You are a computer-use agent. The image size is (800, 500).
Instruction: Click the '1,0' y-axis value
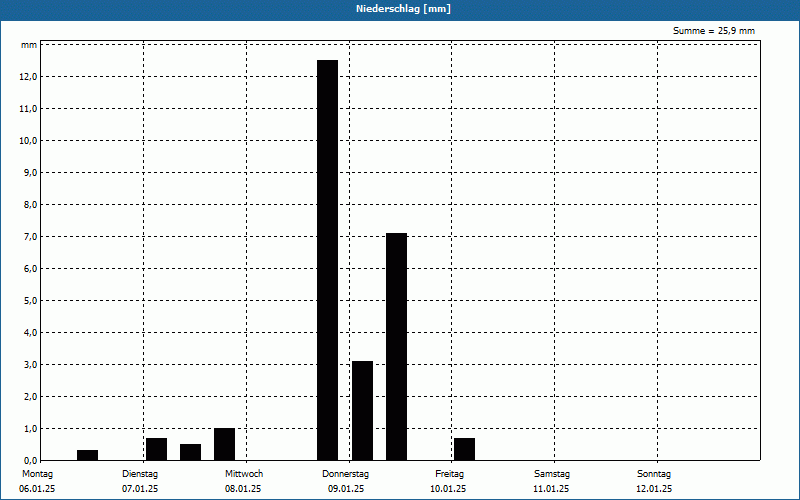point(30,429)
